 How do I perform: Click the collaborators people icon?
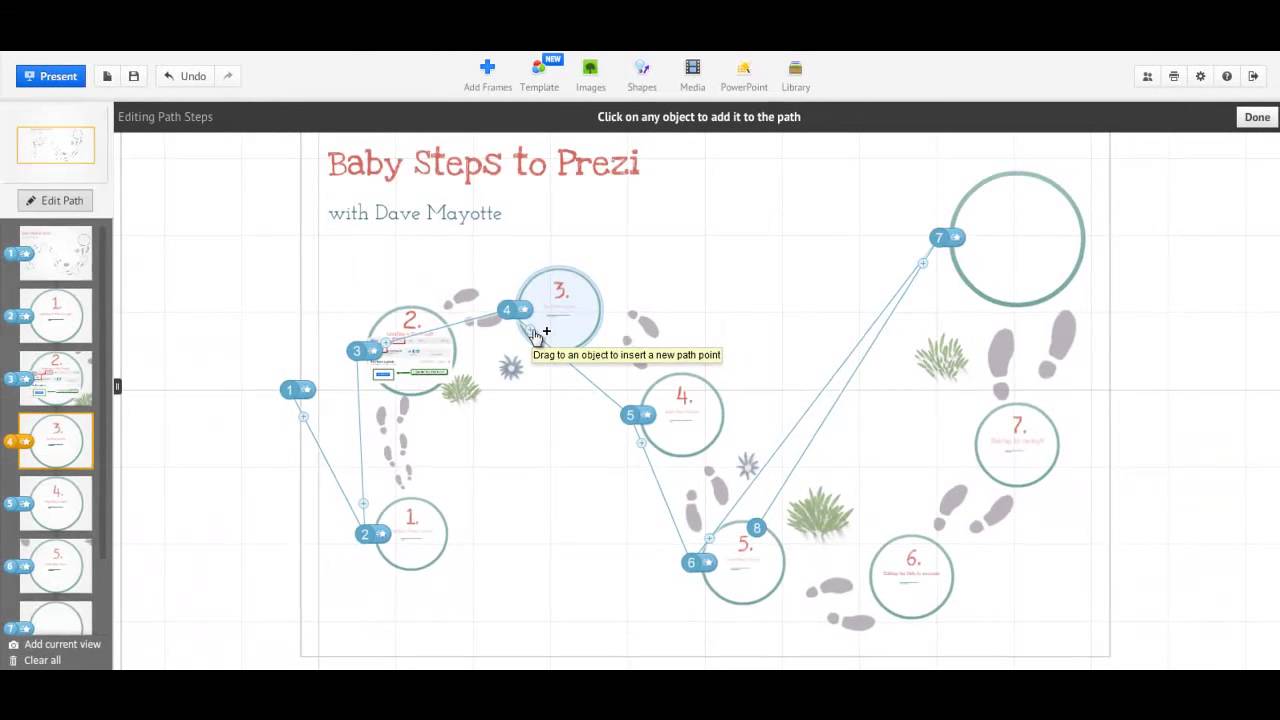tap(1148, 76)
